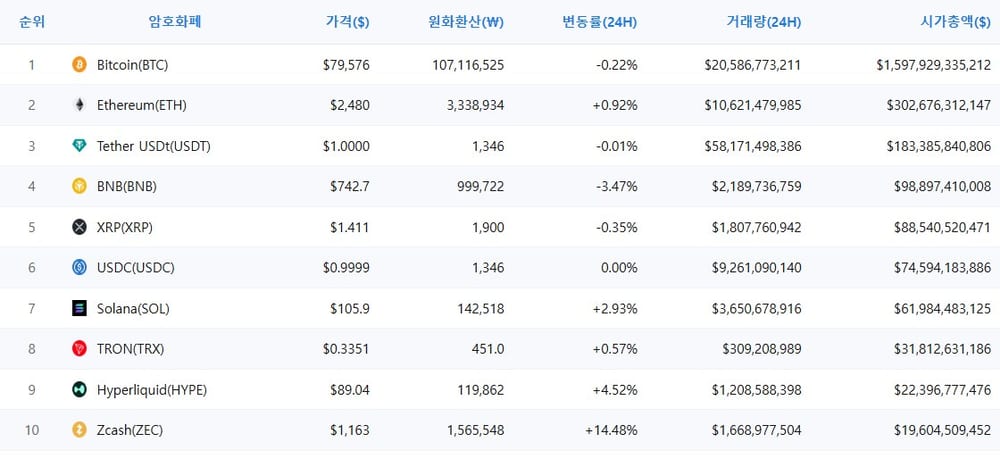Open Zcash(ZEC) name link
Image resolution: width=1000 pixels, height=459 pixels.
coord(130,431)
